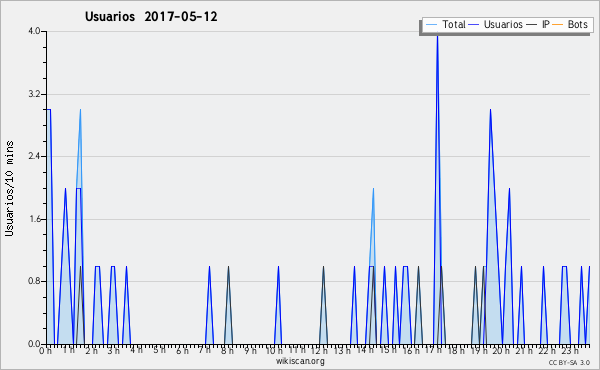The width and height of the screenshot is (600, 370).
Task: Click the '10 h' x-axis label
Action: coord(274,351)
